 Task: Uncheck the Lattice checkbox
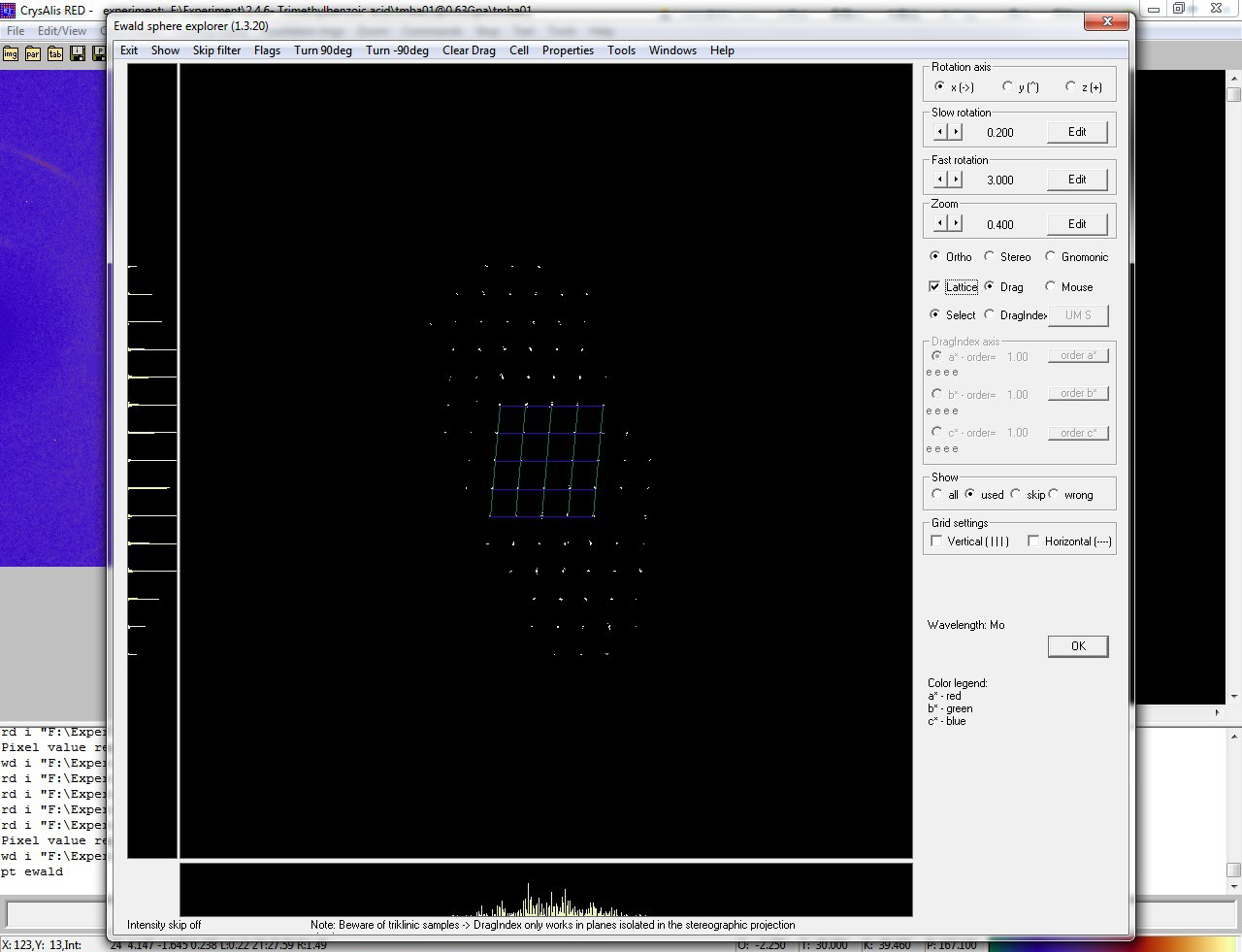coord(934,287)
